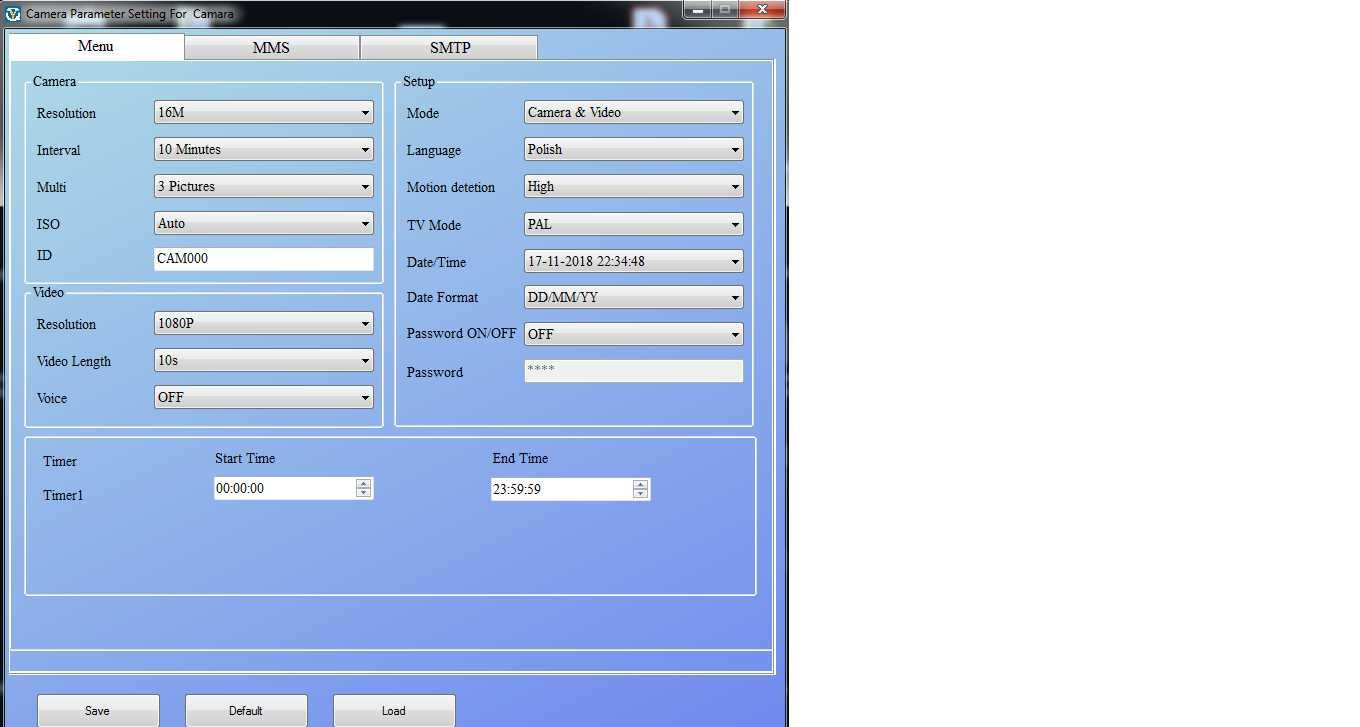Open Video Resolution dropdown showing 1080P
The image size is (1360, 727).
(x=264, y=324)
